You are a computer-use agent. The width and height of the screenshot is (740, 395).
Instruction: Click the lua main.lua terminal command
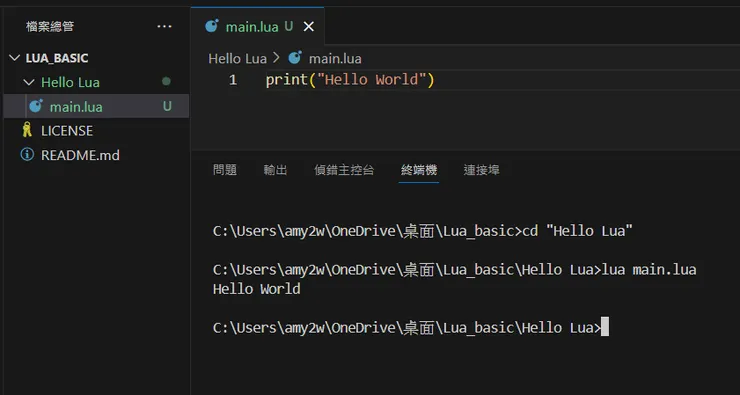649,270
